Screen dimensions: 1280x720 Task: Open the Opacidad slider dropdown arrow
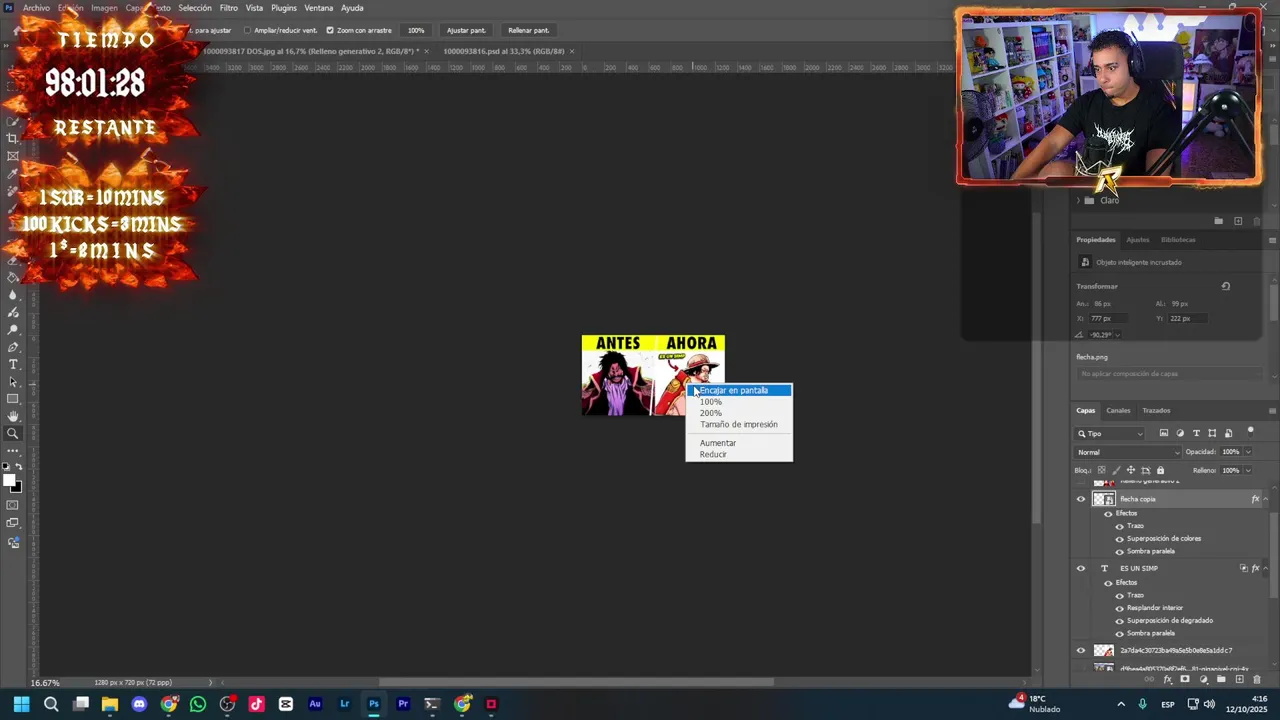point(1249,452)
